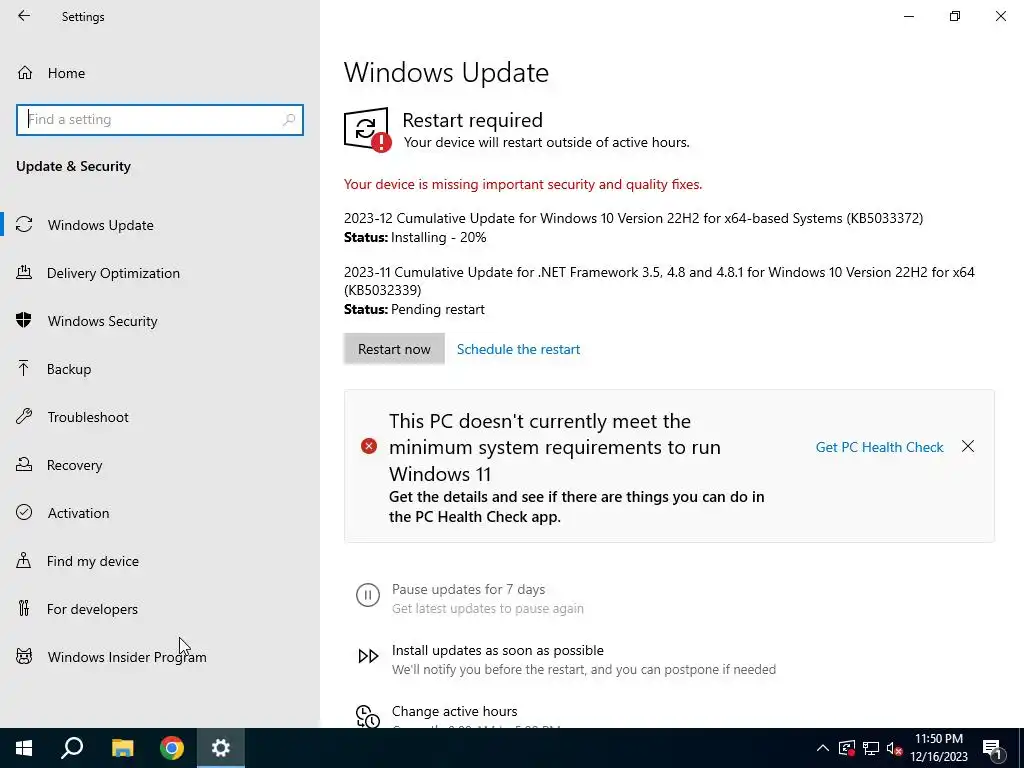The image size is (1024, 768).
Task: Click the Windows Update sync arrows icon in sidebar
Action: click(24, 225)
